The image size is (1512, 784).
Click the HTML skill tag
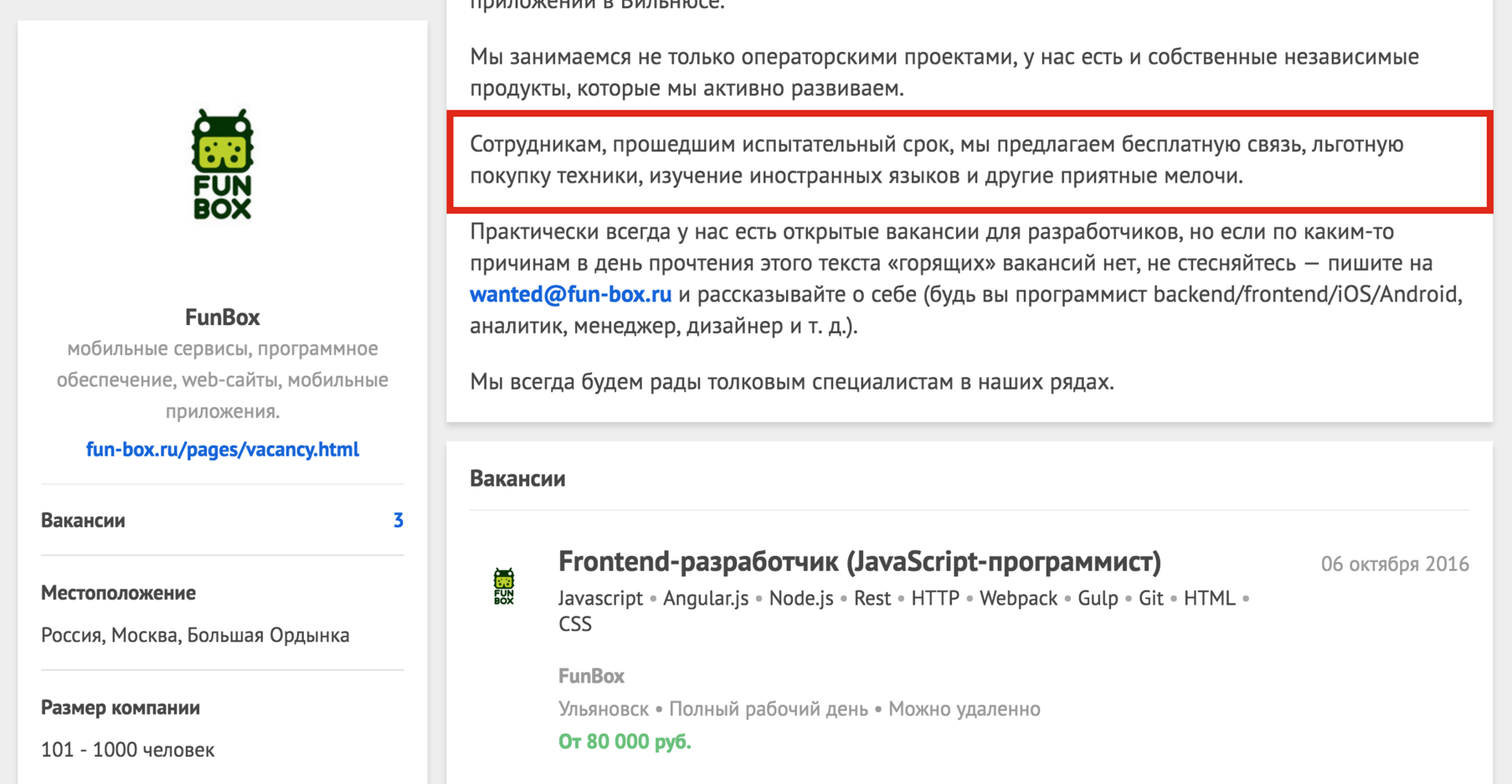(x=1210, y=598)
